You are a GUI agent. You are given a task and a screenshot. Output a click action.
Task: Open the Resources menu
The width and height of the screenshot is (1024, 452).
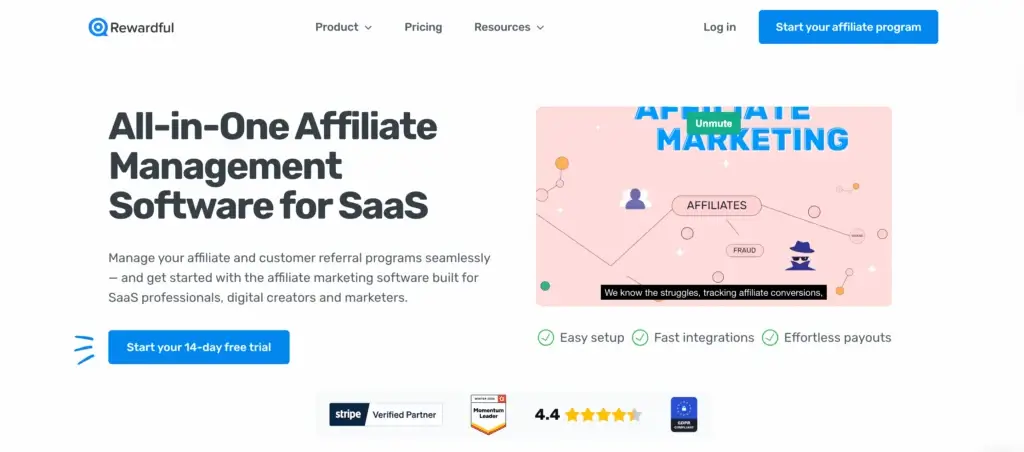pyautogui.click(x=509, y=27)
